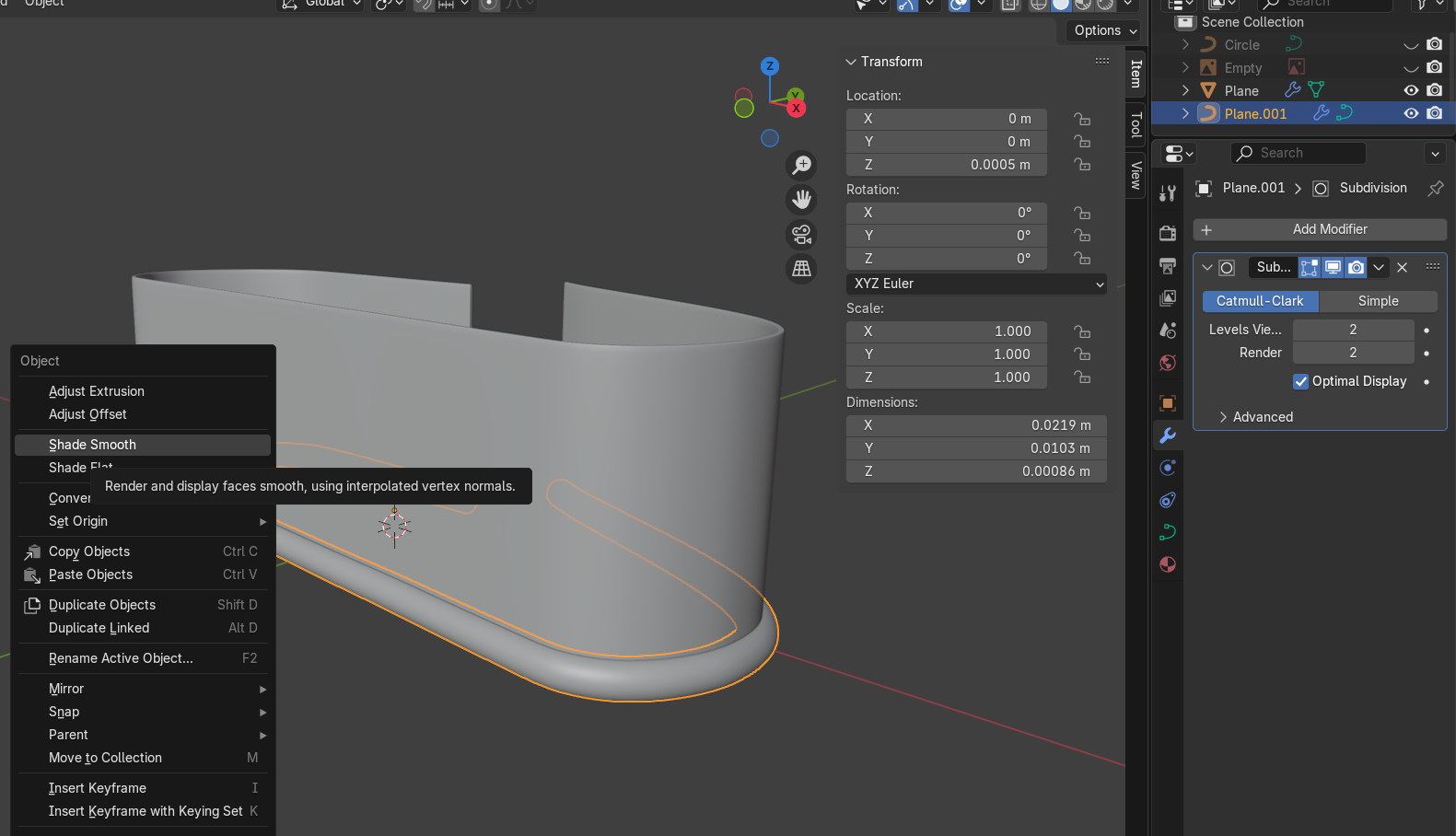Click the zoom magnifier viewport gizmo
The image size is (1456, 836).
802,165
